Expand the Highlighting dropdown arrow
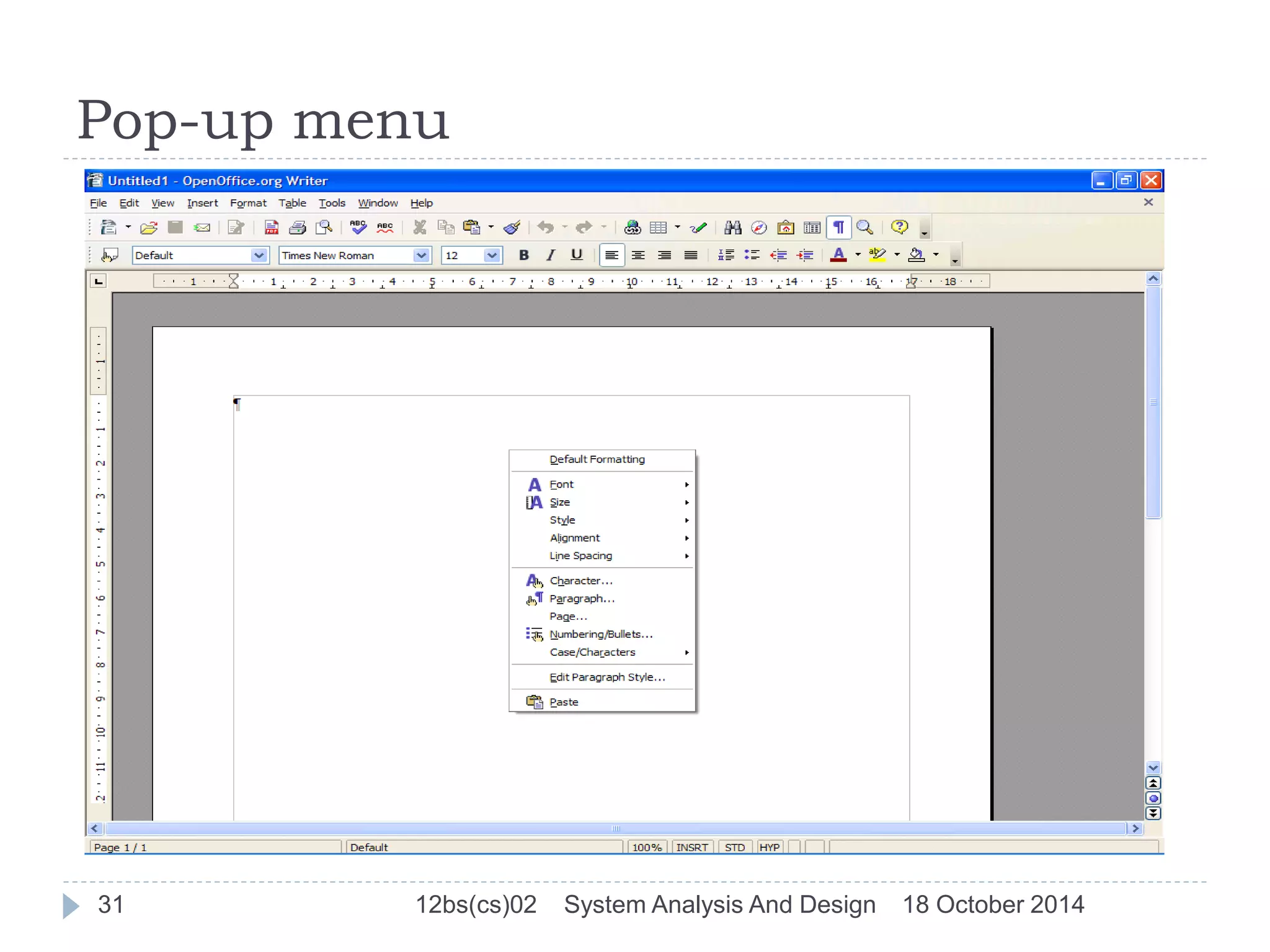1270x952 pixels. click(897, 255)
